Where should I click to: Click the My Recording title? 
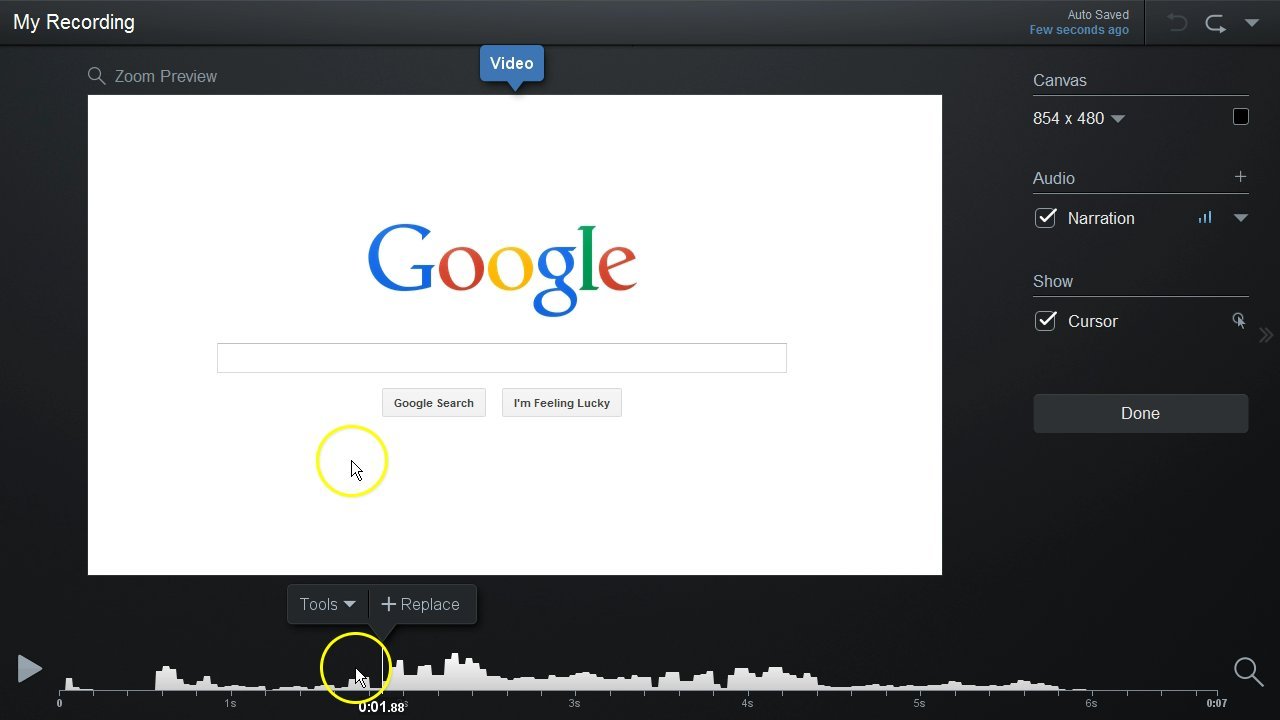(x=74, y=22)
